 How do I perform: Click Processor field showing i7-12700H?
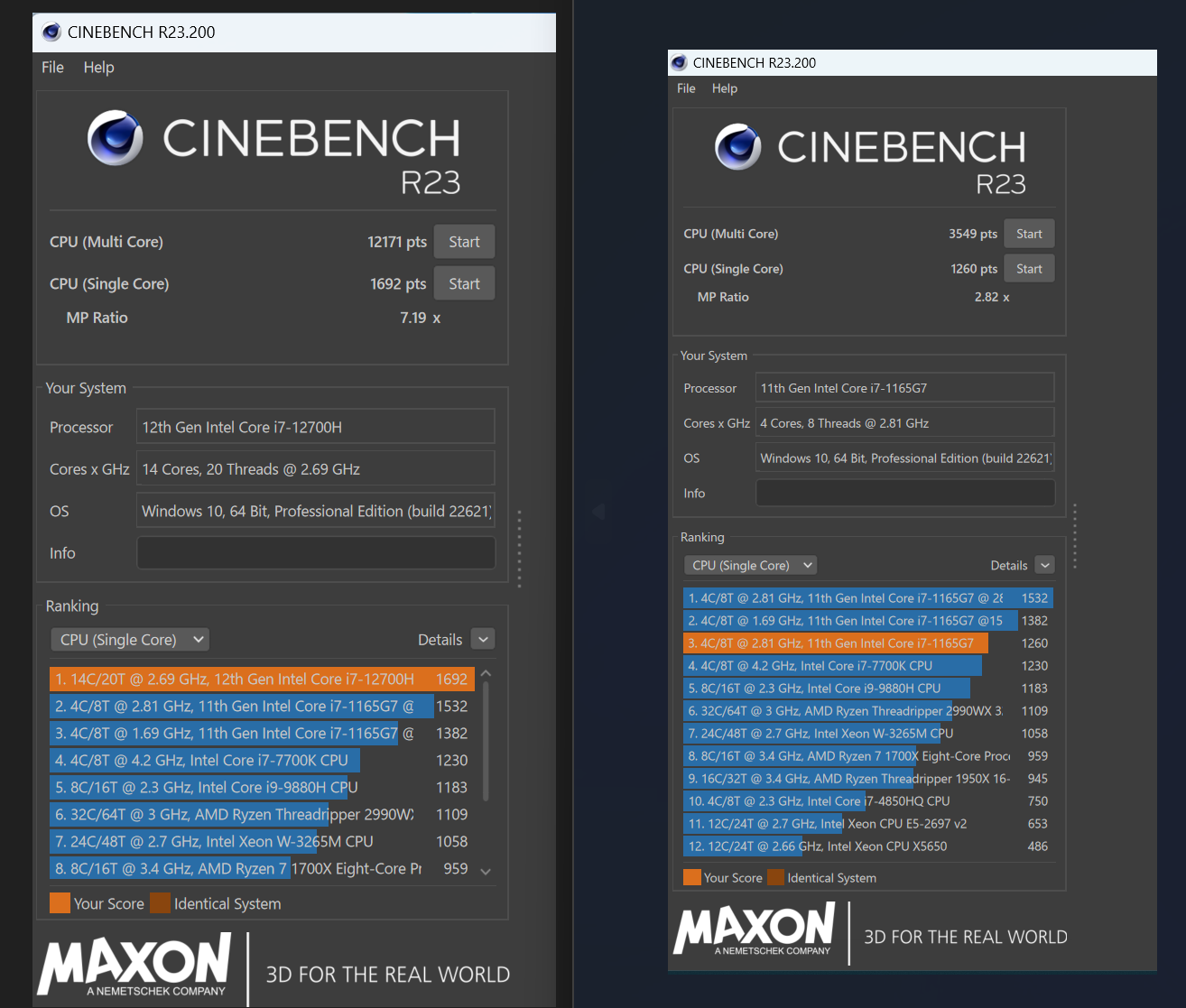[x=315, y=428]
